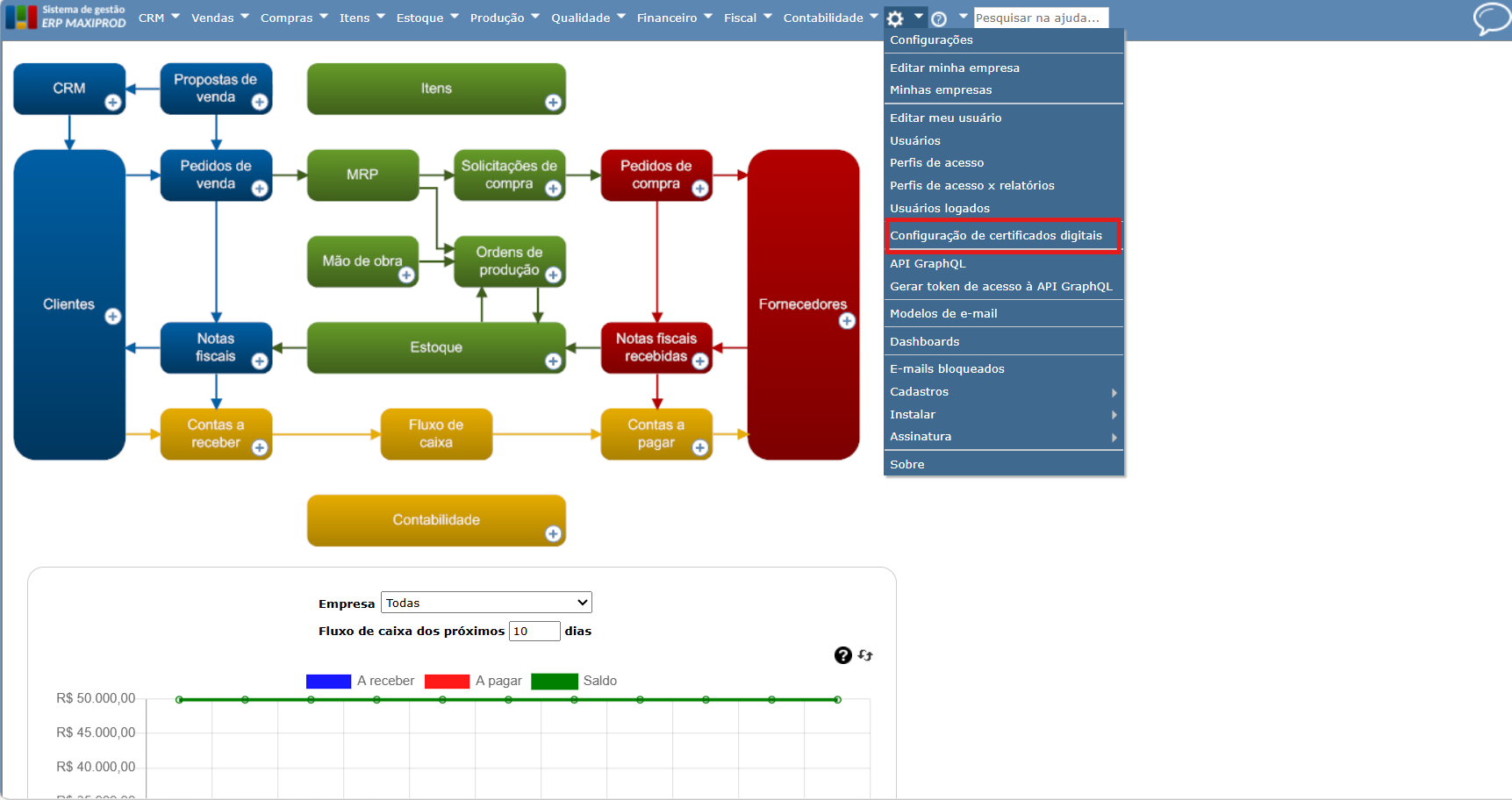
Task: Open the MRP block
Action: pos(362,175)
